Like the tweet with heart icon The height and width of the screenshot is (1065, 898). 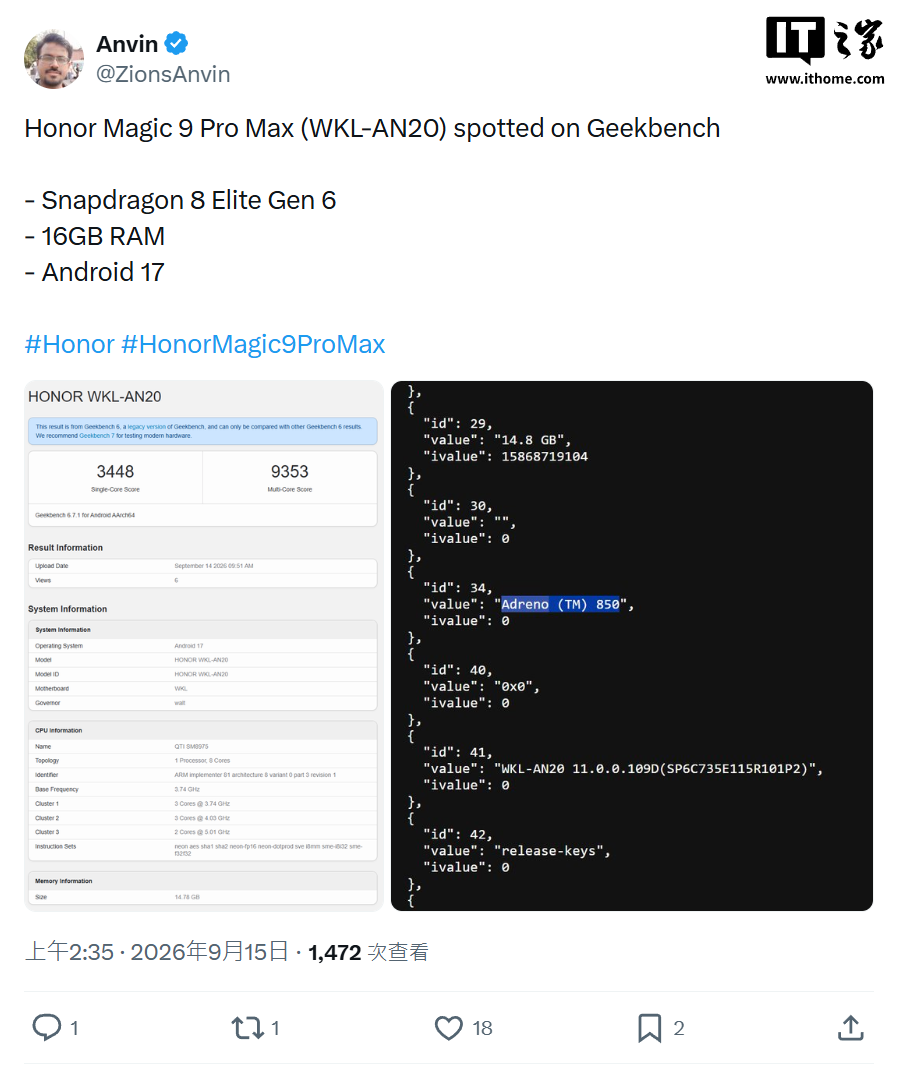(x=448, y=1028)
